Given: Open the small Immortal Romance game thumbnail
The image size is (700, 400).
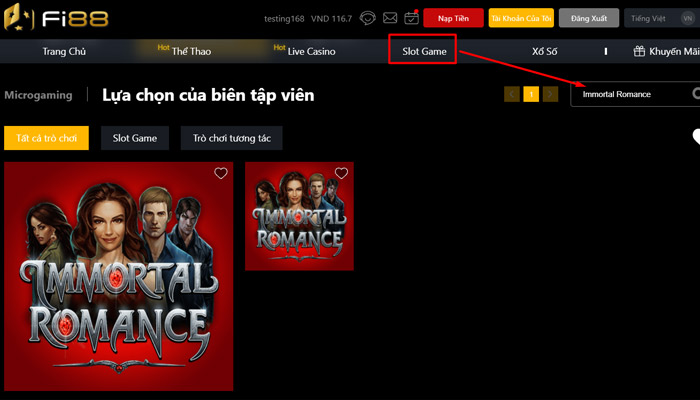Looking at the screenshot, I should click(299, 216).
